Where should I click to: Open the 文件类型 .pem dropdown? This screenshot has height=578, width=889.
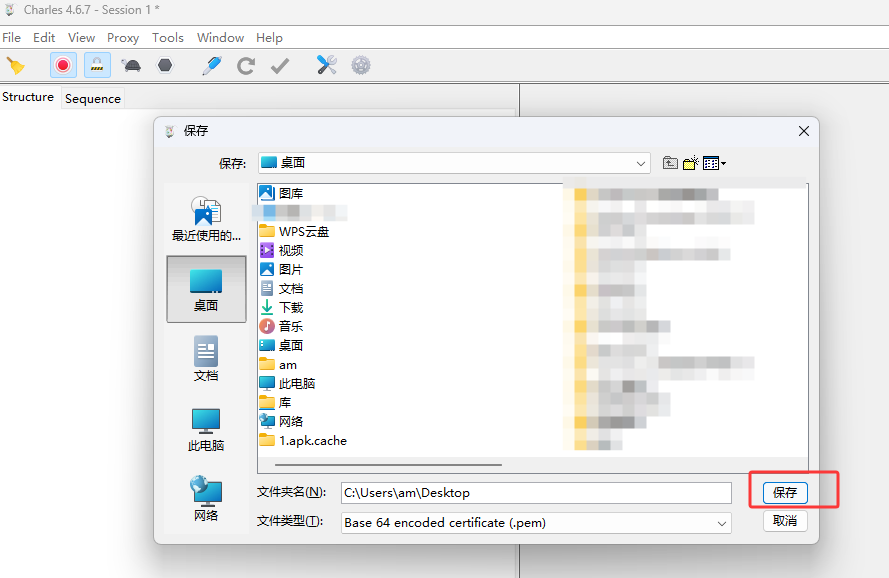click(x=536, y=523)
